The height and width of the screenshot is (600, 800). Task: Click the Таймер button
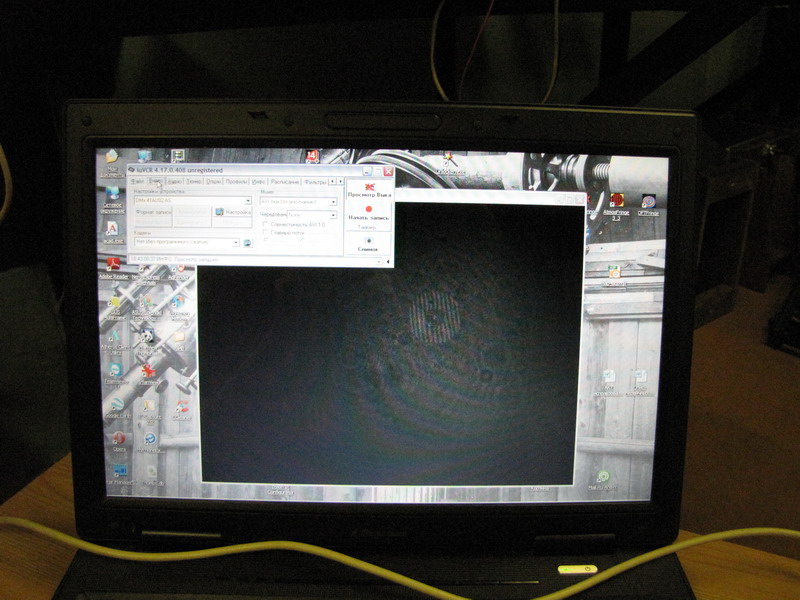[x=367, y=227]
